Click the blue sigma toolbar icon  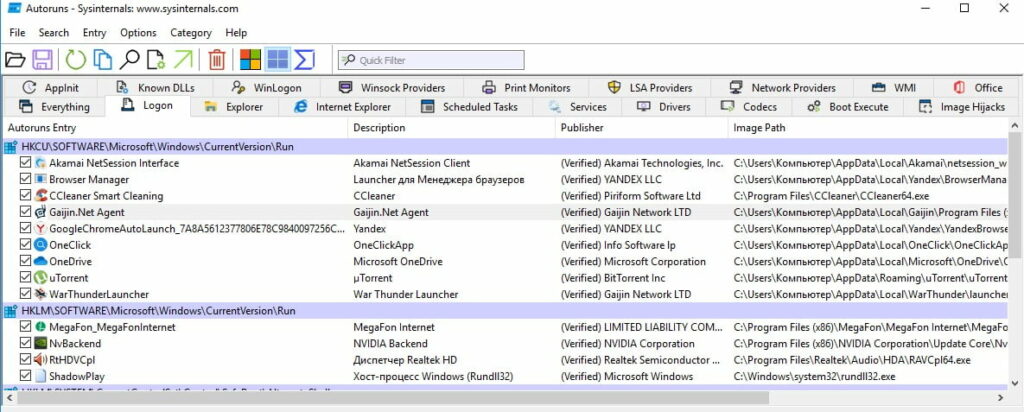tap(304, 60)
